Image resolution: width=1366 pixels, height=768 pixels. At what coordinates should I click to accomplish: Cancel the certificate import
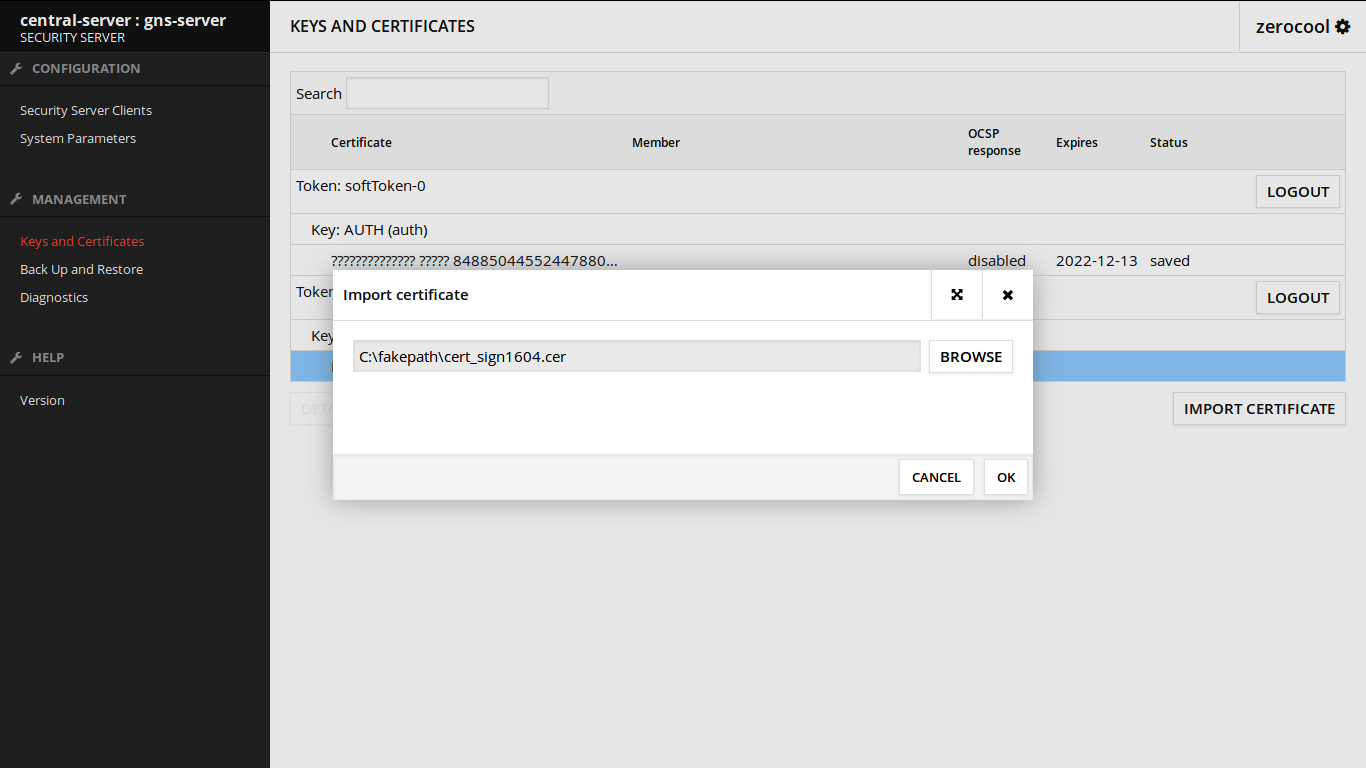[x=936, y=477]
